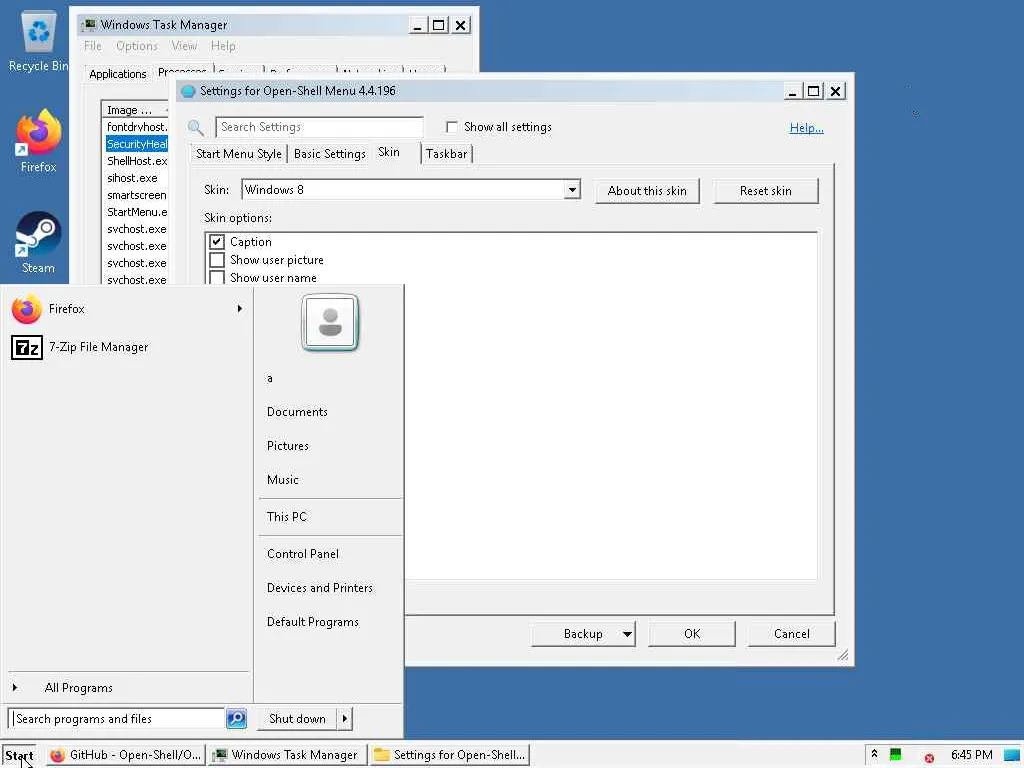Open the Help... link
The height and width of the screenshot is (768, 1024).
pyautogui.click(x=807, y=128)
